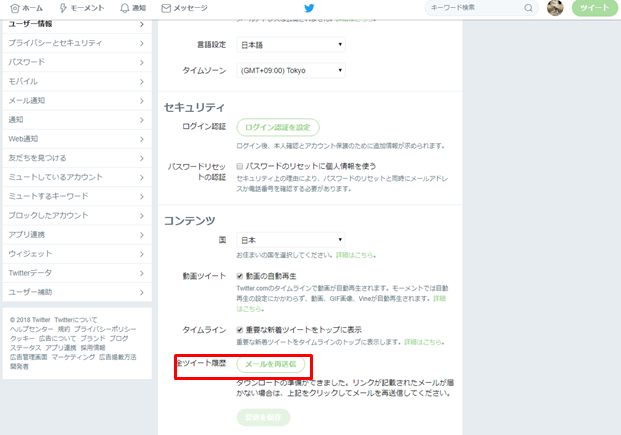Screen dimensions: 621x435
Task: Open 通知 settings in sidebar
Action: tap(77, 120)
